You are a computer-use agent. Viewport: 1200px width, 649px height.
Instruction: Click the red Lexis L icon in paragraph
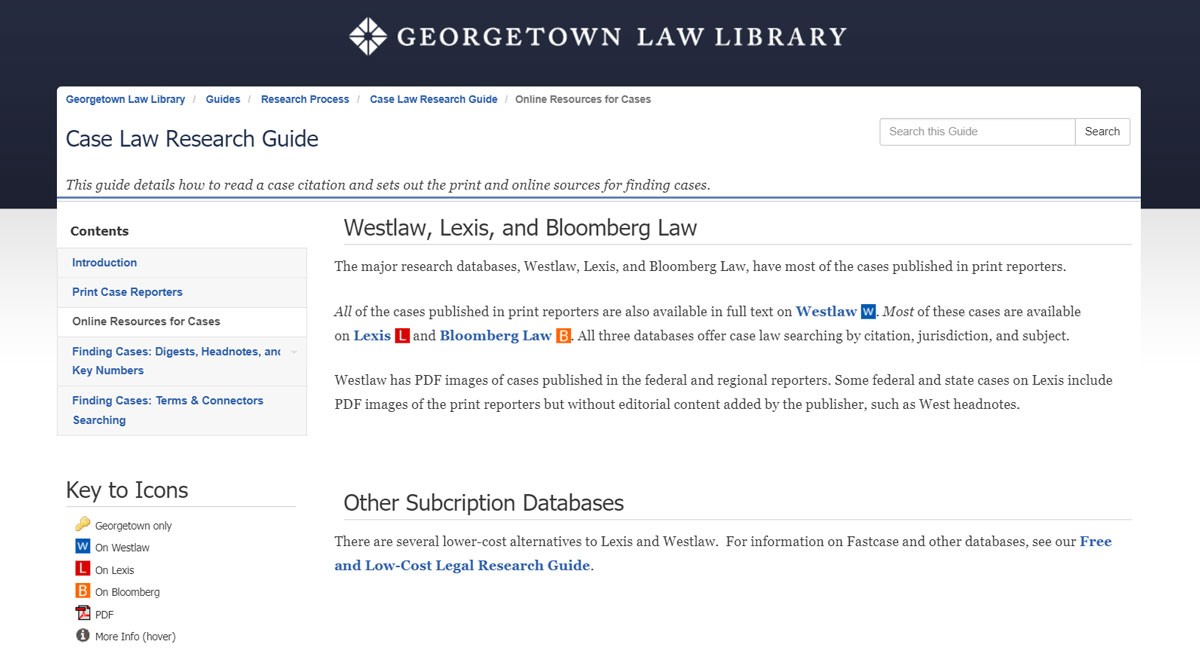tap(402, 336)
